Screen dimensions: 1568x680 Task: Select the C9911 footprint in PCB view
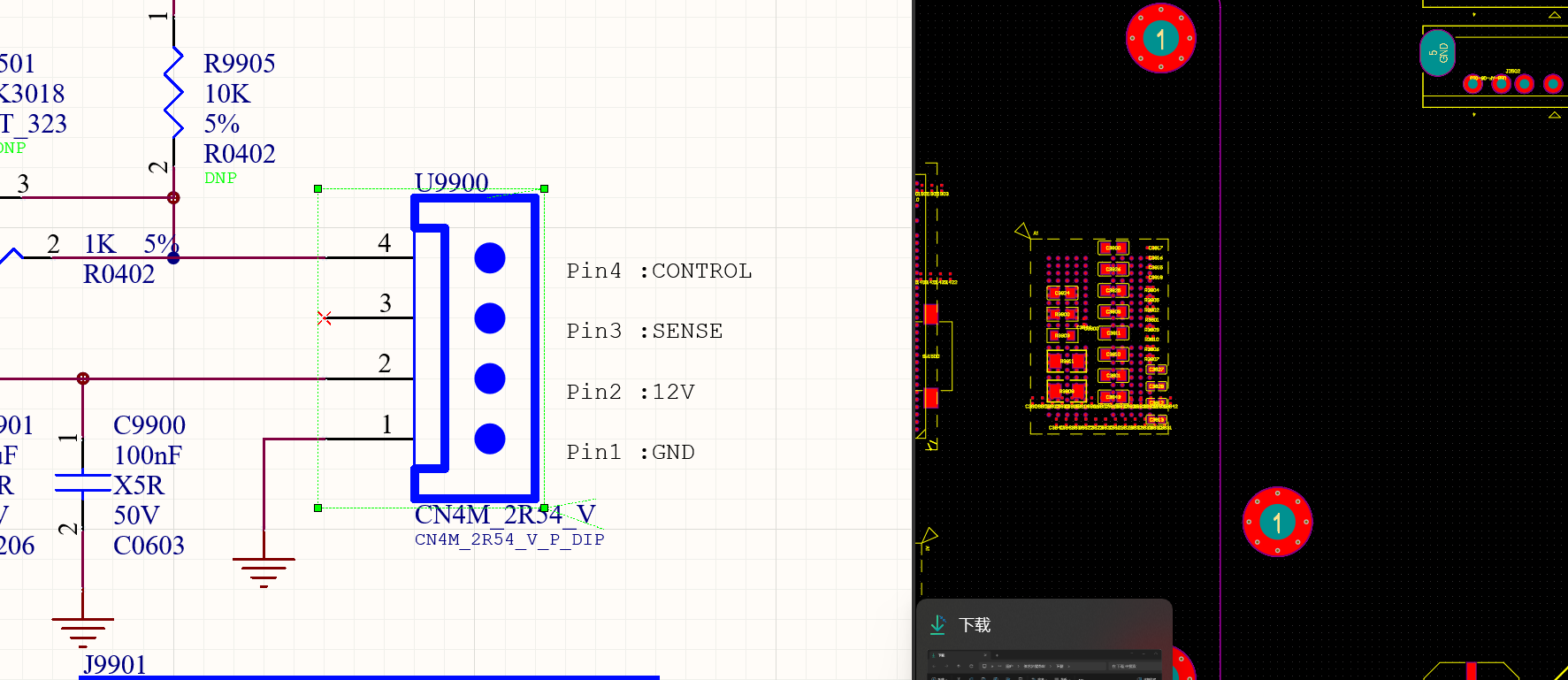(x=1113, y=333)
